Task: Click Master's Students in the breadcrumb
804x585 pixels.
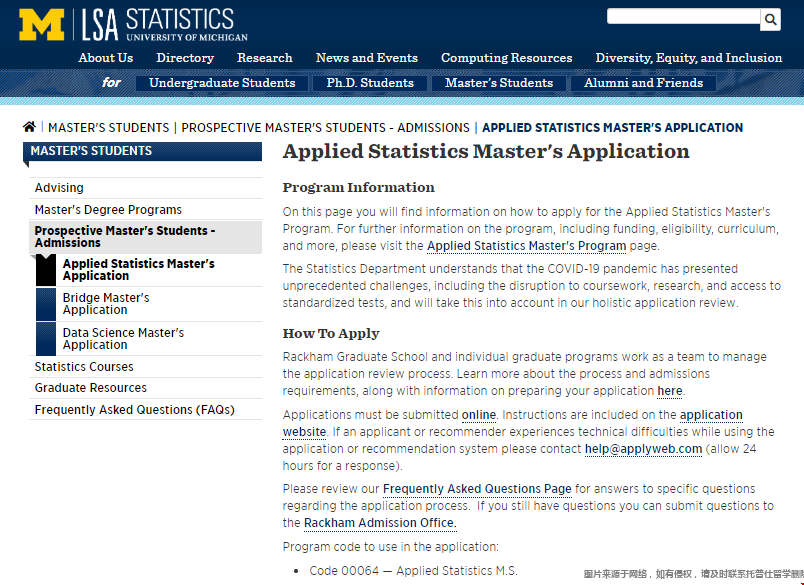Action: pos(108,128)
